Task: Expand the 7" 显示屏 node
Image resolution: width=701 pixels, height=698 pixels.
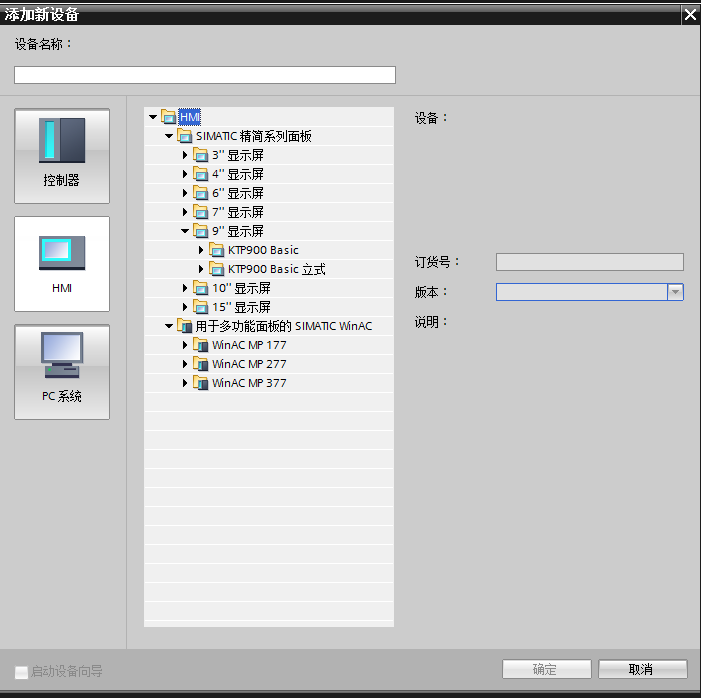Action: [x=185, y=212]
